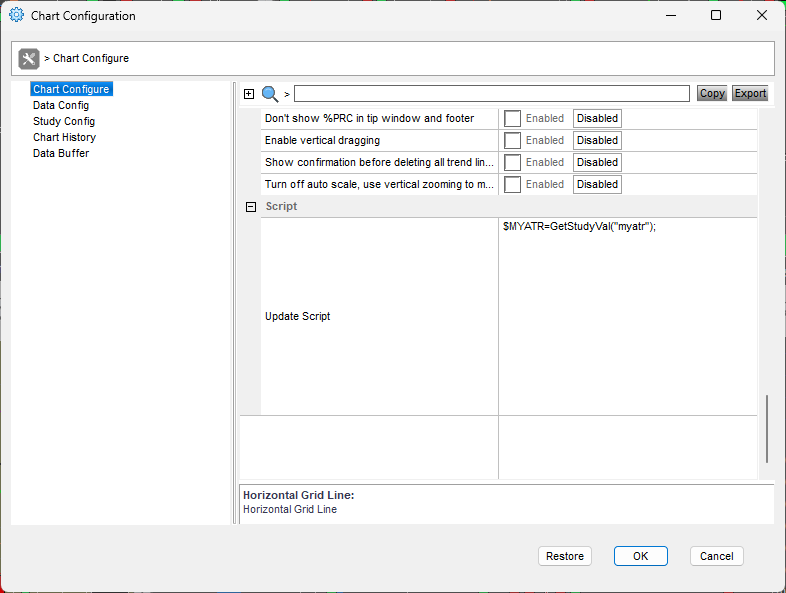Collapse the Script section
Viewport: 786px width, 593px height.
point(251,207)
